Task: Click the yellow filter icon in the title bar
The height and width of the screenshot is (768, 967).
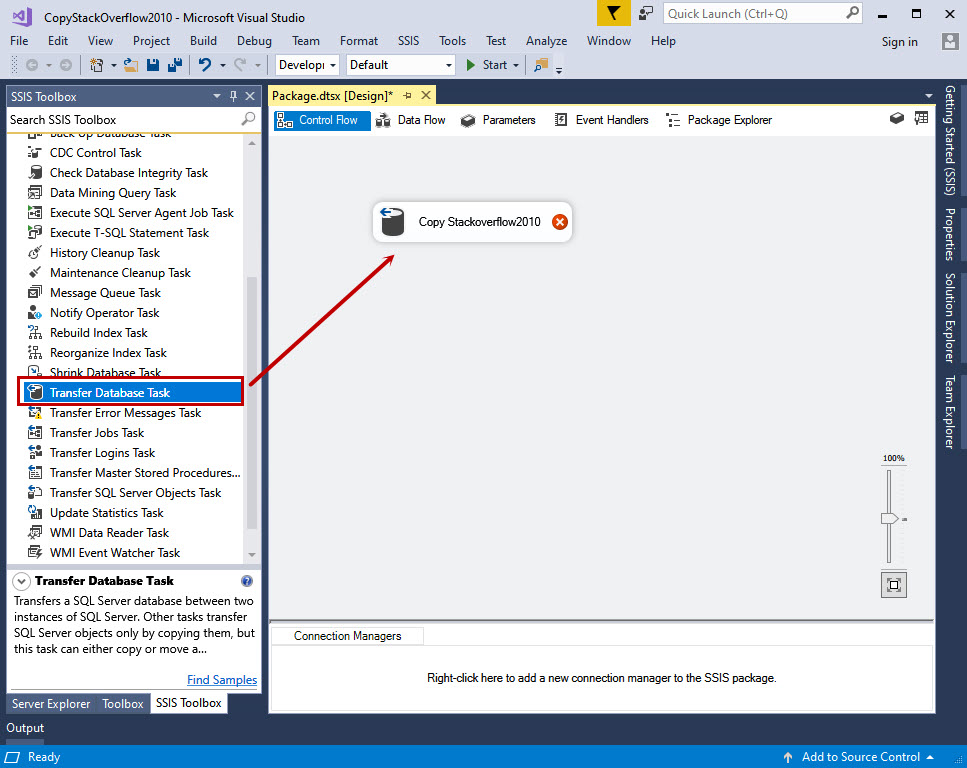Action: point(613,14)
